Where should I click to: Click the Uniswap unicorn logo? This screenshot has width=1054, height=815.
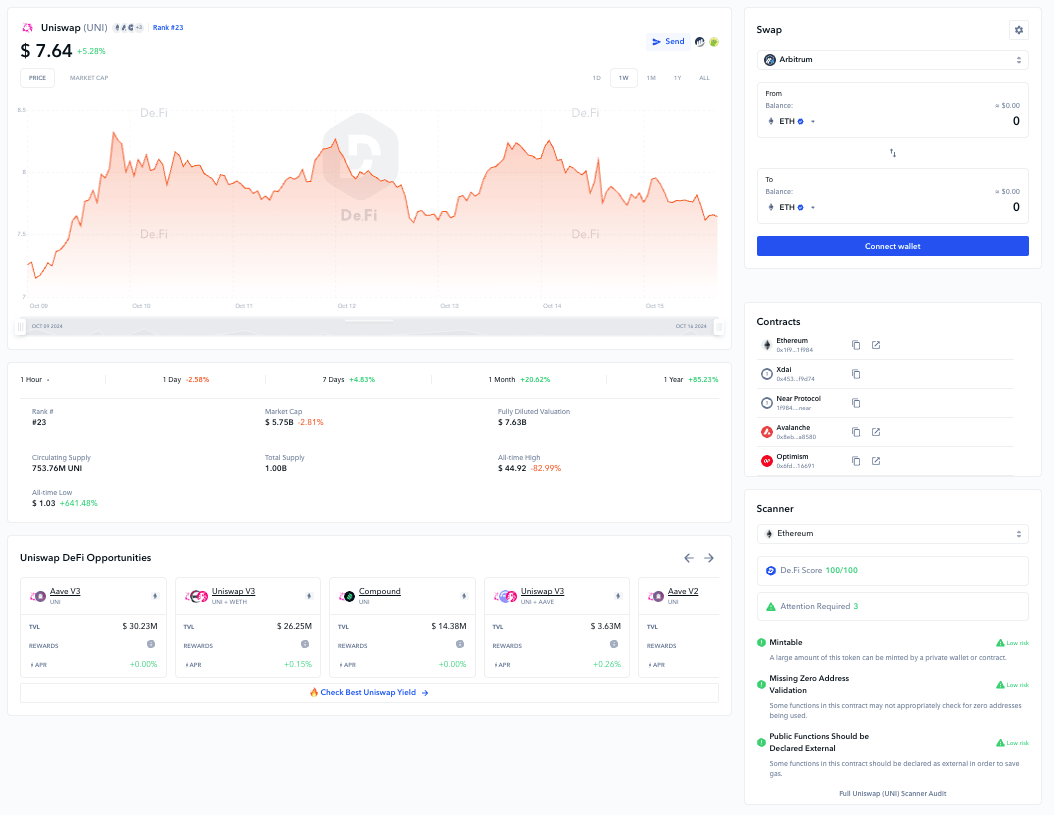tap(28, 28)
